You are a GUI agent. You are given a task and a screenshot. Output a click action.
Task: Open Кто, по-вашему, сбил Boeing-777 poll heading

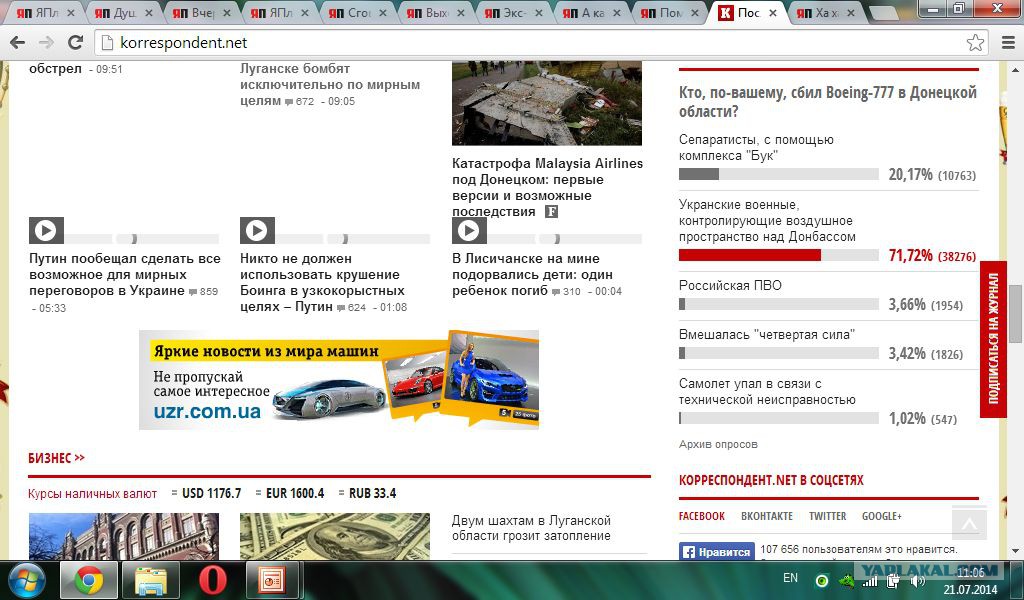[827, 102]
